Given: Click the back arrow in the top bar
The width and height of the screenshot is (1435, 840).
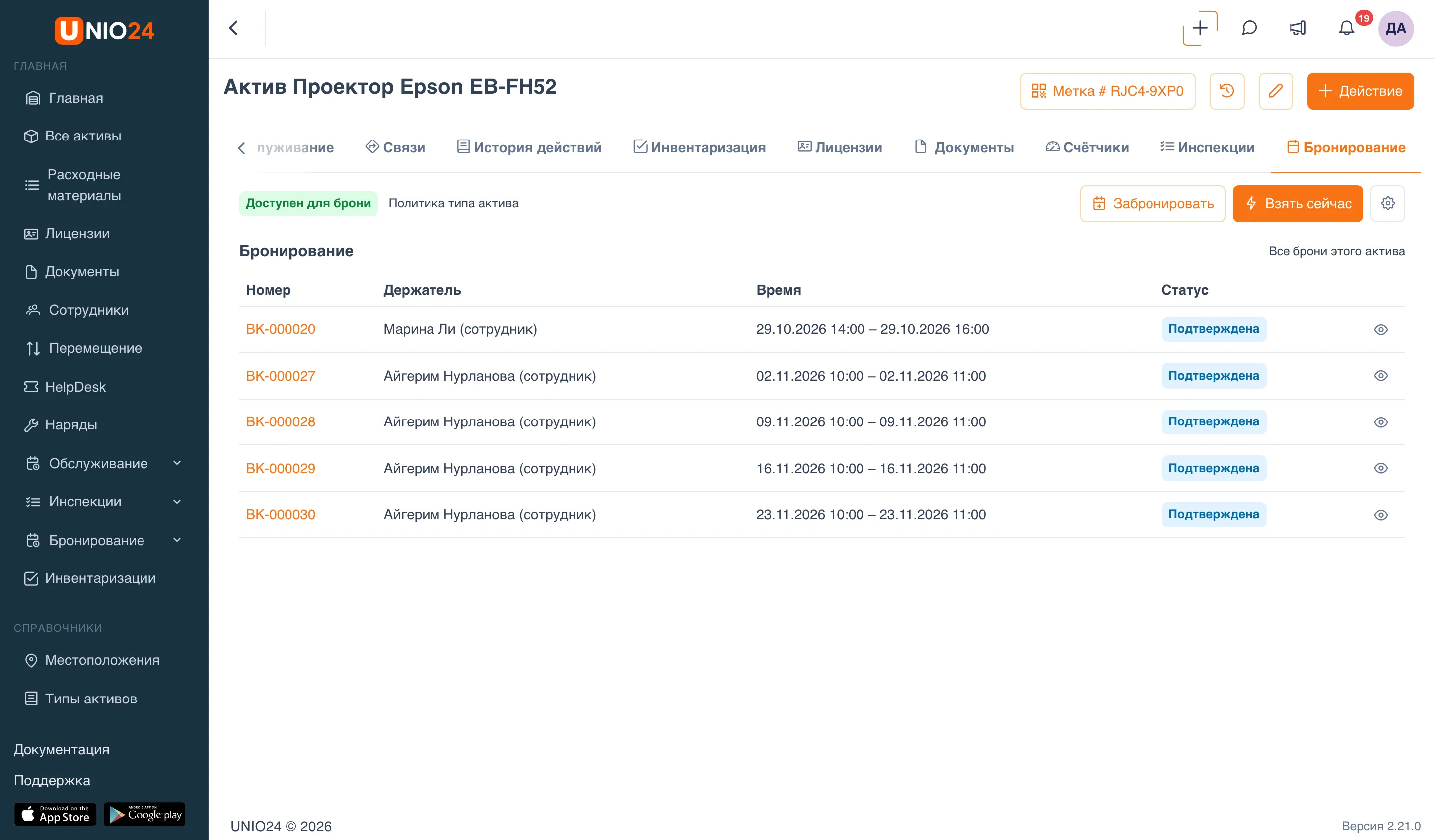Looking at the screenshot, I should coord(234,28).
